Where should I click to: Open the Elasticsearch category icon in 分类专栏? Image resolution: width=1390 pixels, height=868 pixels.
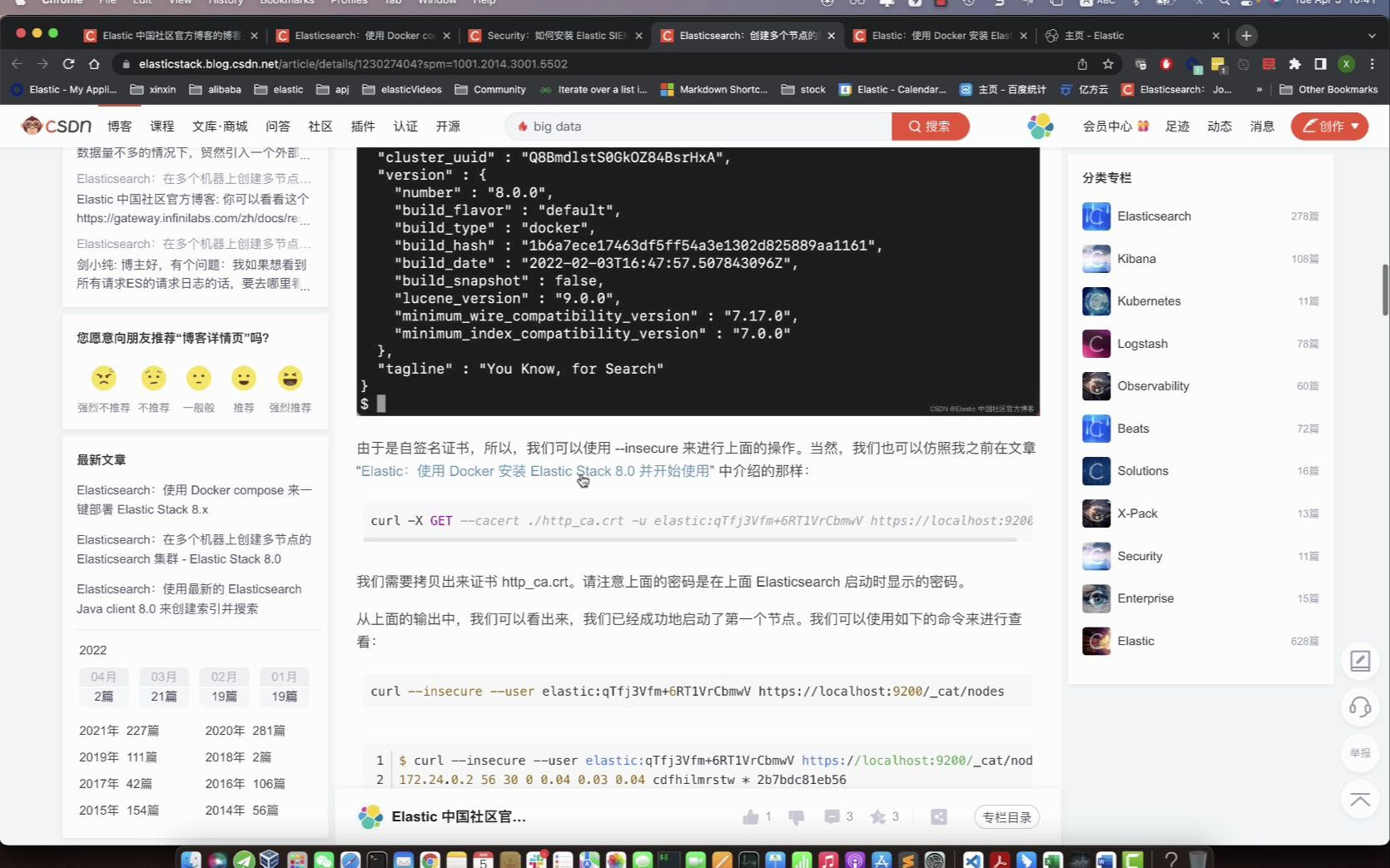tap(1096, 216)
